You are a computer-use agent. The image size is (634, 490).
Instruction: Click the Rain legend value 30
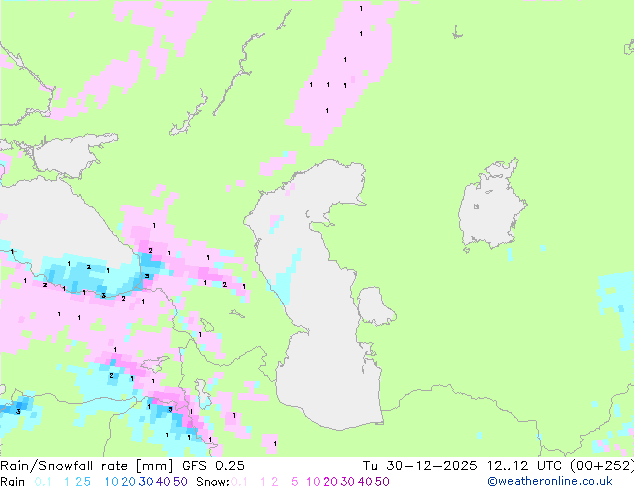(146, 482)
